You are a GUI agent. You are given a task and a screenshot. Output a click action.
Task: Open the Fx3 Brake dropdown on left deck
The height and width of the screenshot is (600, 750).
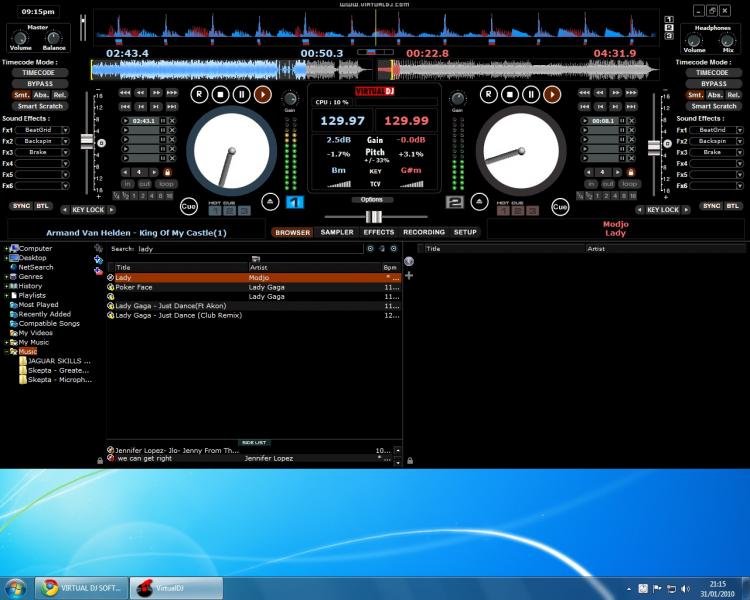[x=66, y=152]
